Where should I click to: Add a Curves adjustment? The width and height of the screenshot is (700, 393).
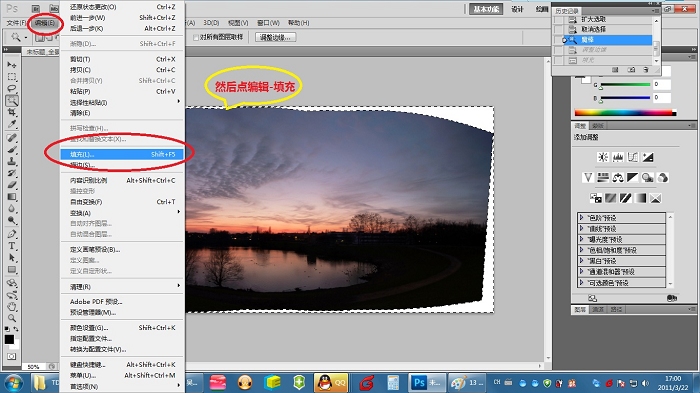pos(633,157)
